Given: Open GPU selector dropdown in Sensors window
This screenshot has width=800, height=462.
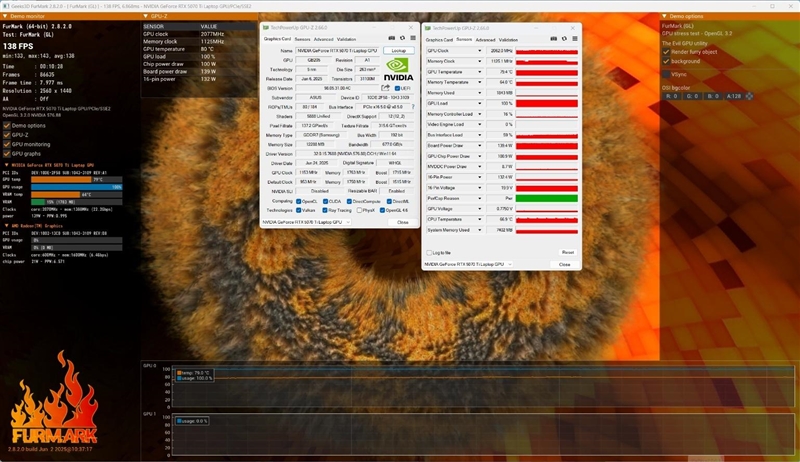Looking at the screenshot, I should (468, 264).
